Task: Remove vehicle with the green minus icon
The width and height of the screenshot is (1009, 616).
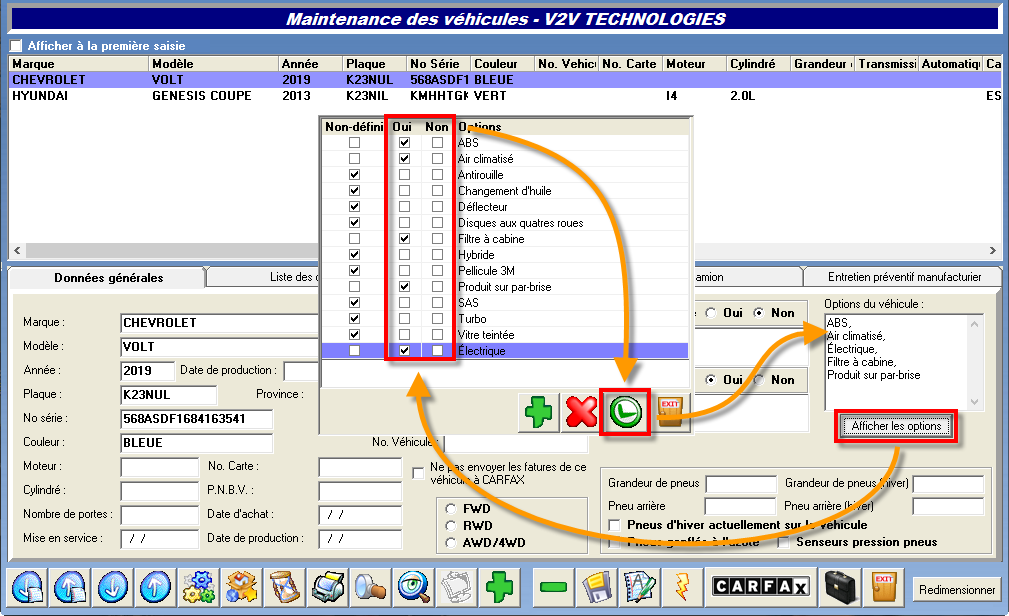Action: pyautogui.click(x=553, y=587)
